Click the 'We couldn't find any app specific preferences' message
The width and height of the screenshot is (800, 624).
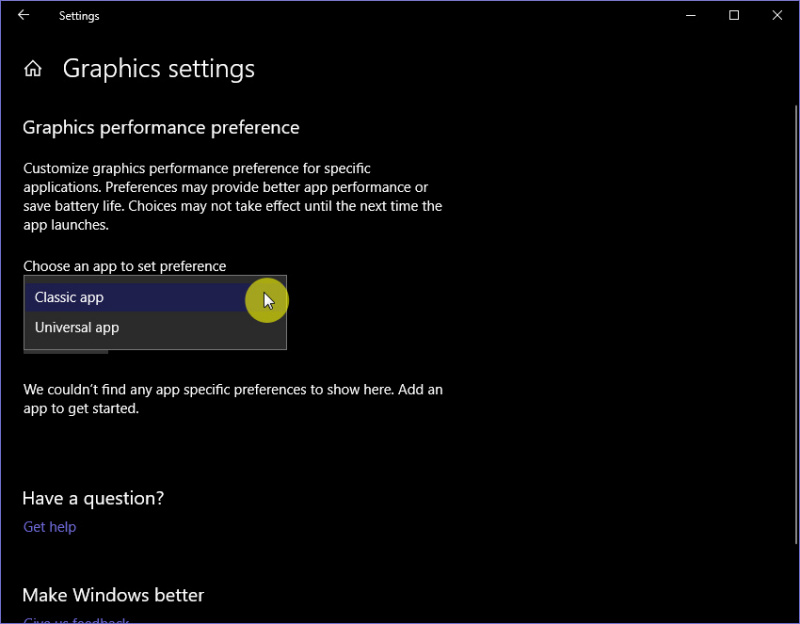point(233,399)
